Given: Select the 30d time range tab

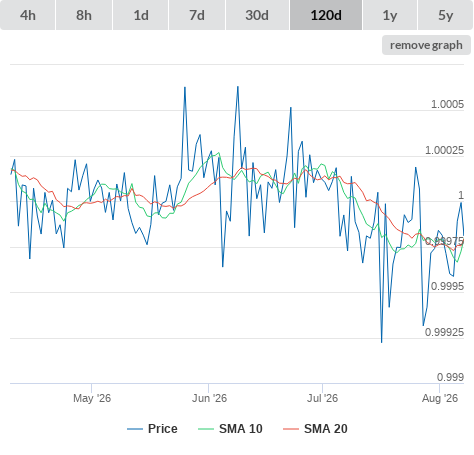Looking at the screenshot, I should [257, 15].
